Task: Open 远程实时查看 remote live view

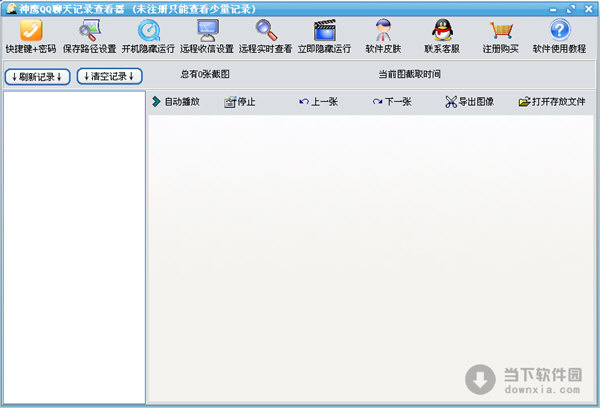Action: pyautogui.click(x=266, y=37)
